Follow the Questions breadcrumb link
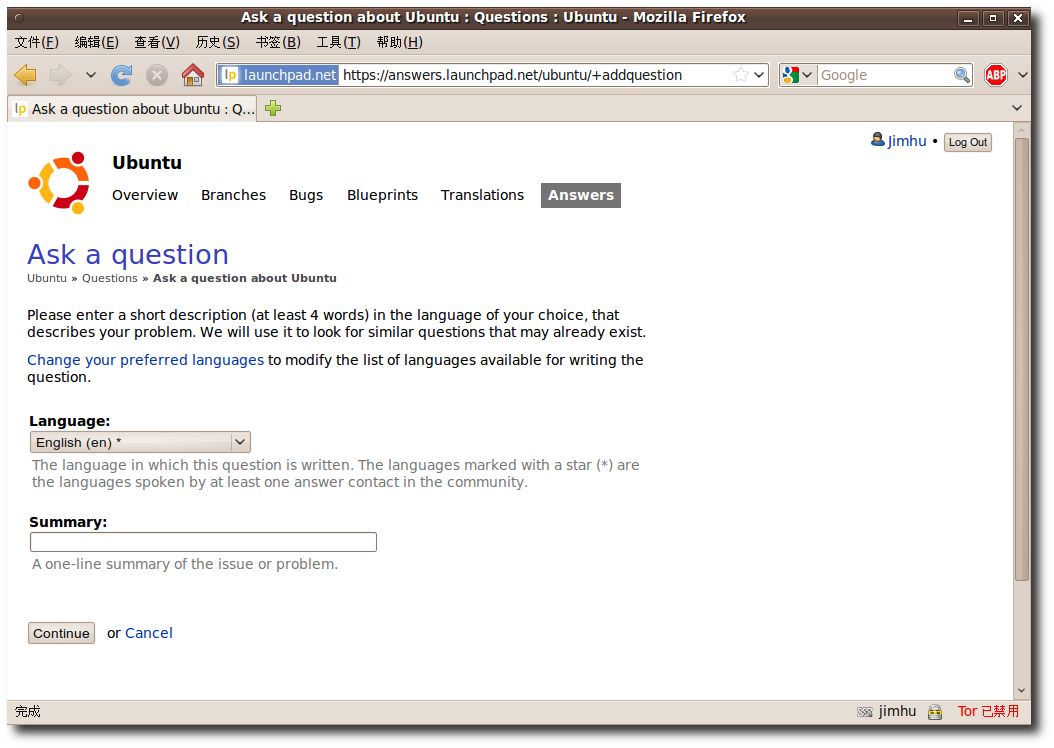The width and height of the screenshot is (1054, 748). [x=110, y=278]
